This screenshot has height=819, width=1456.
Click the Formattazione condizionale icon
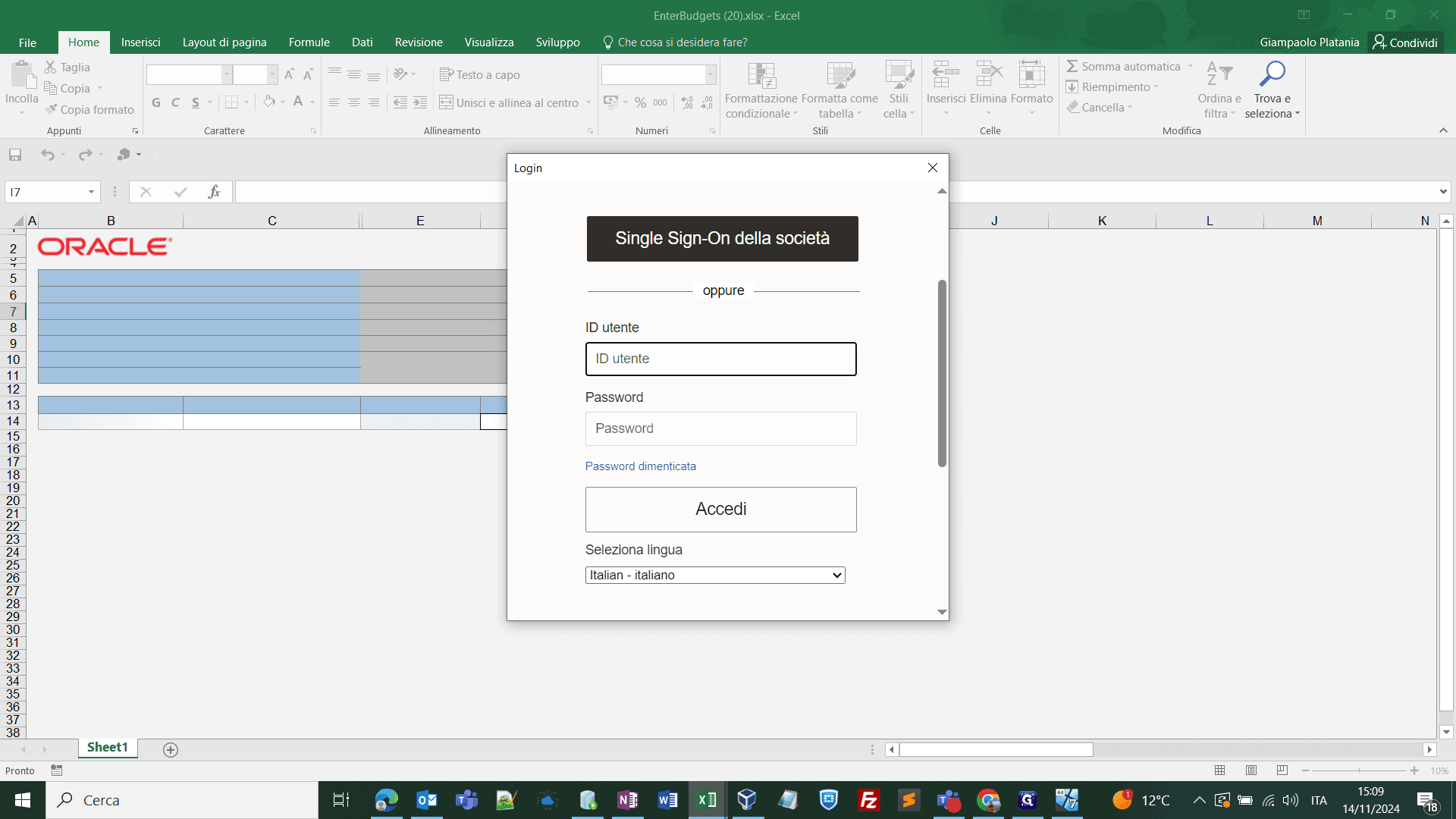[x=761, y=75]
